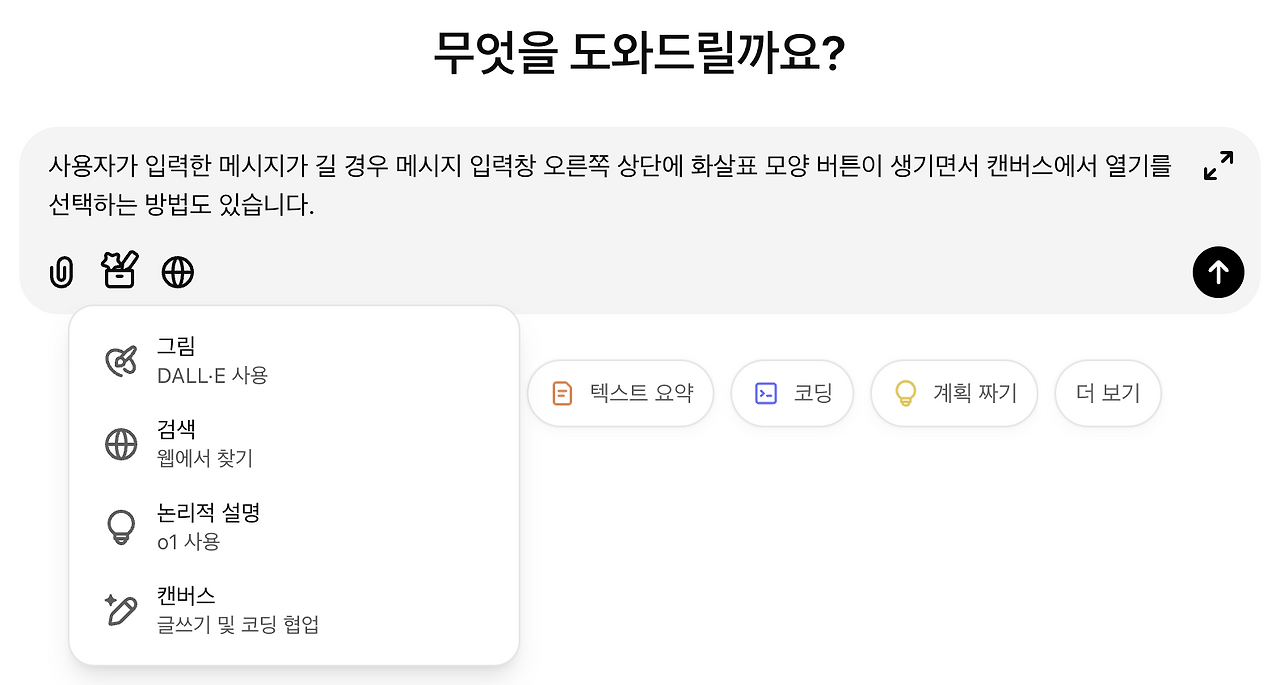This screenshot has width=1280, height=685.
Task: Click the terminal icon on the 코딩 chip
Action: (x=765, y=393)
